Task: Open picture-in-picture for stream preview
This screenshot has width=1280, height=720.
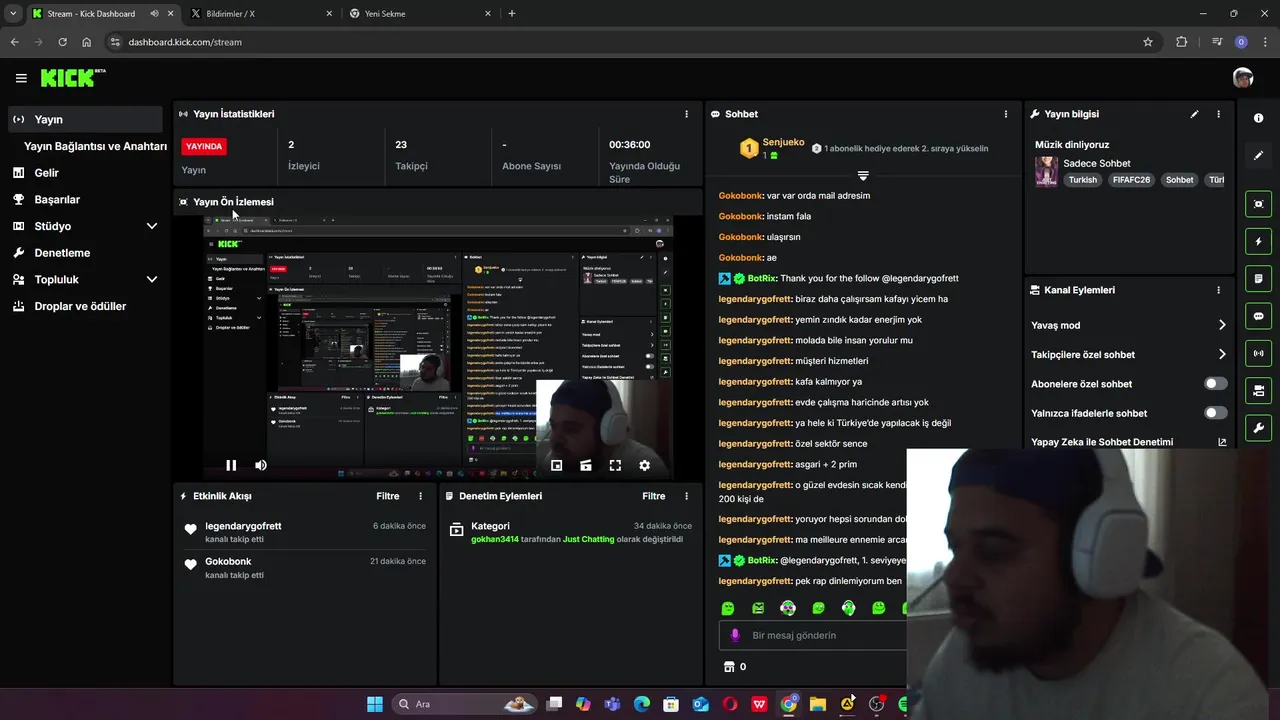Action: pyautogui.click(x=557, y=465)
